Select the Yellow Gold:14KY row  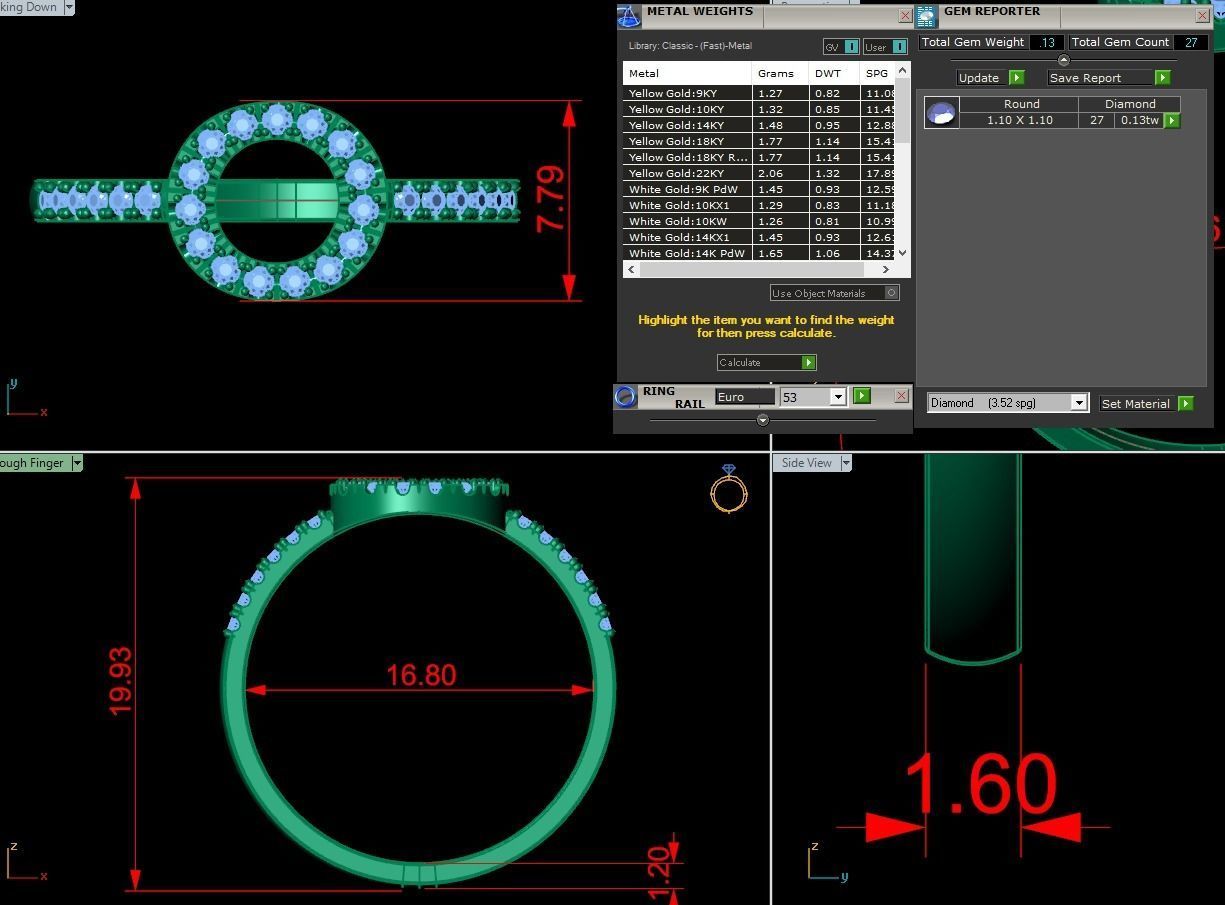759,125
